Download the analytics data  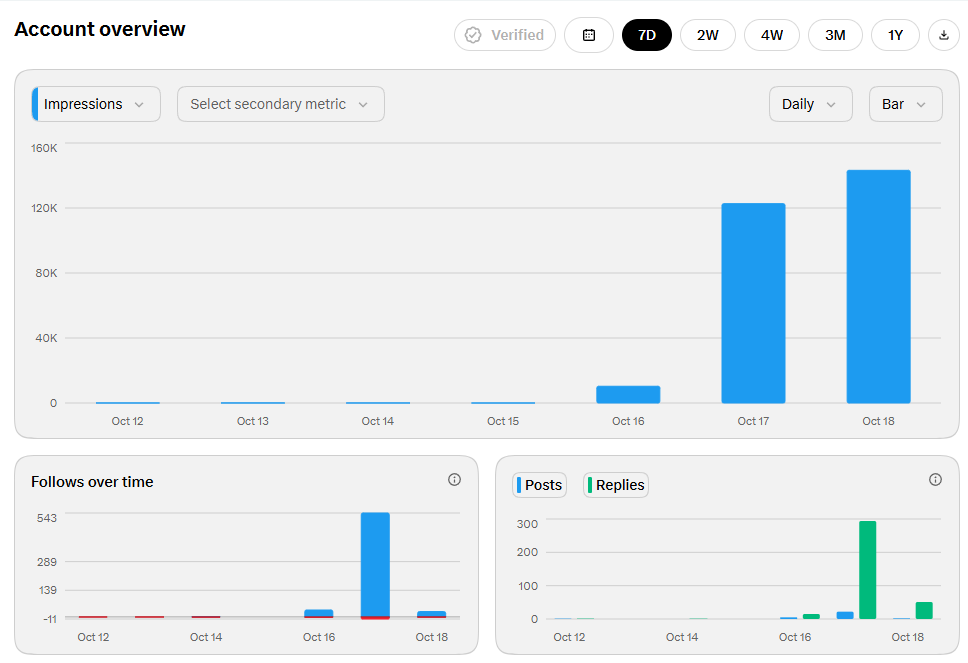[943, 35]
